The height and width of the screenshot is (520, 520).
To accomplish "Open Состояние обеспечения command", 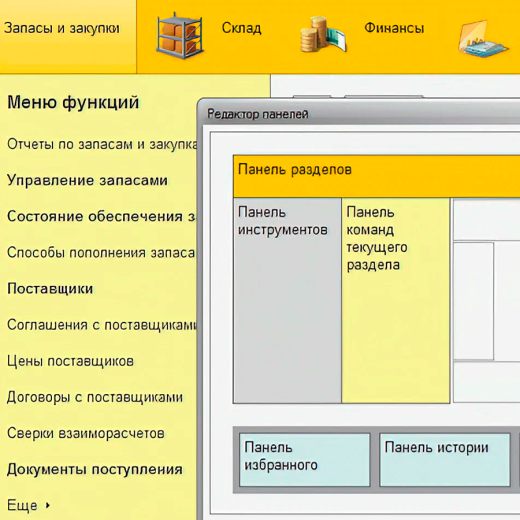I will click(102, 216).
